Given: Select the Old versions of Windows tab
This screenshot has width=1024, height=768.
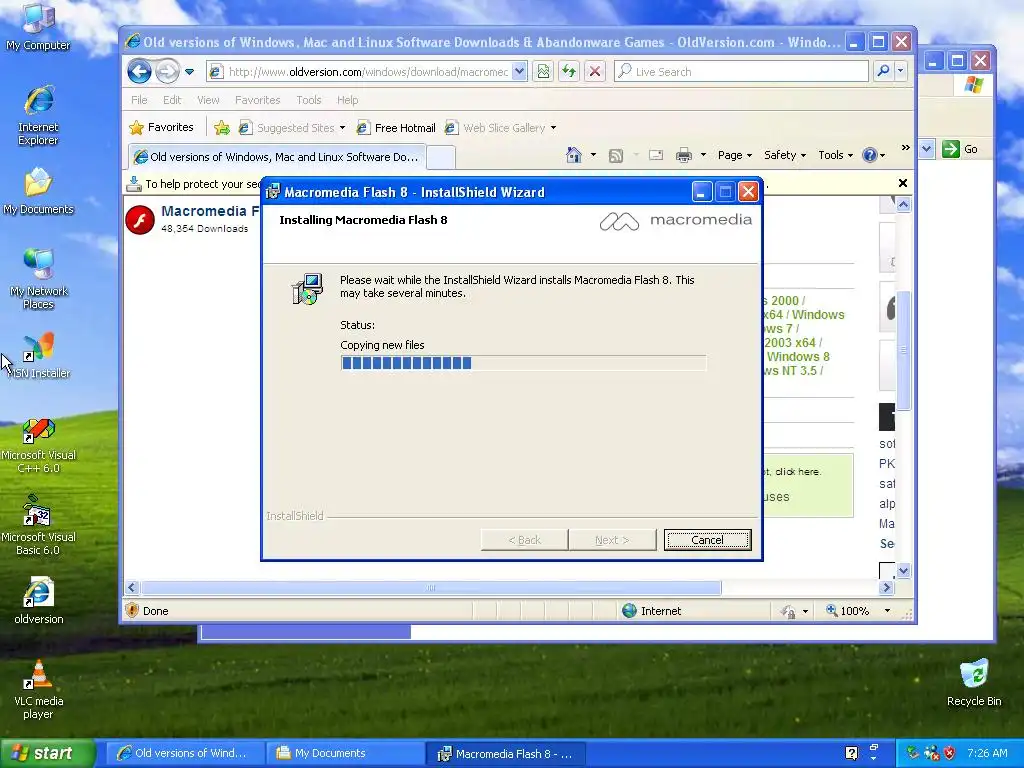Looking at the screenshot, I should point(276,157).
